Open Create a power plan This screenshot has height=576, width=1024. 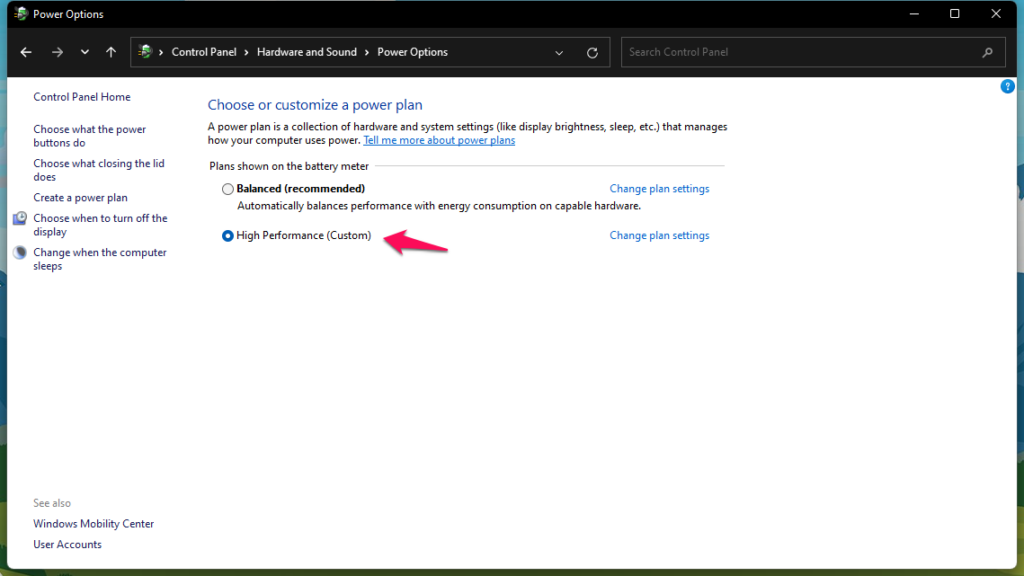80,197
